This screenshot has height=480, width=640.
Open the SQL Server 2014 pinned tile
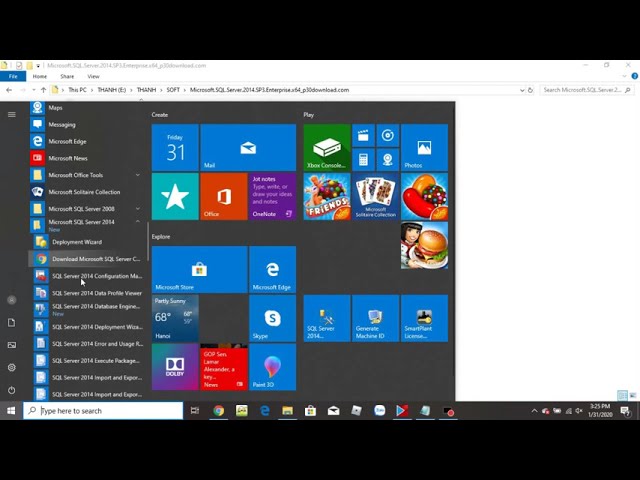tap(327, 318)
